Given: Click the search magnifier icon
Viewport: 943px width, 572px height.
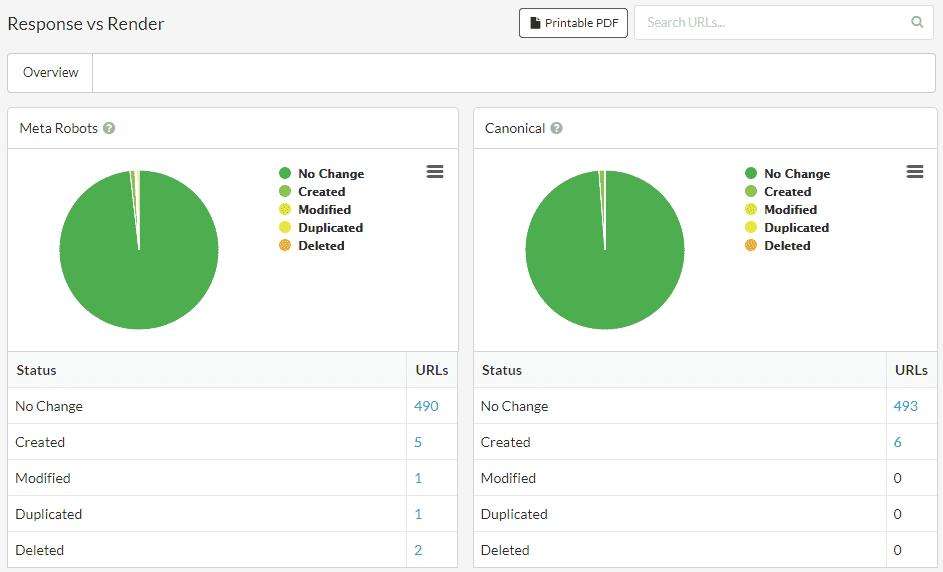Looking at the screenshot, I should (917, 22).
